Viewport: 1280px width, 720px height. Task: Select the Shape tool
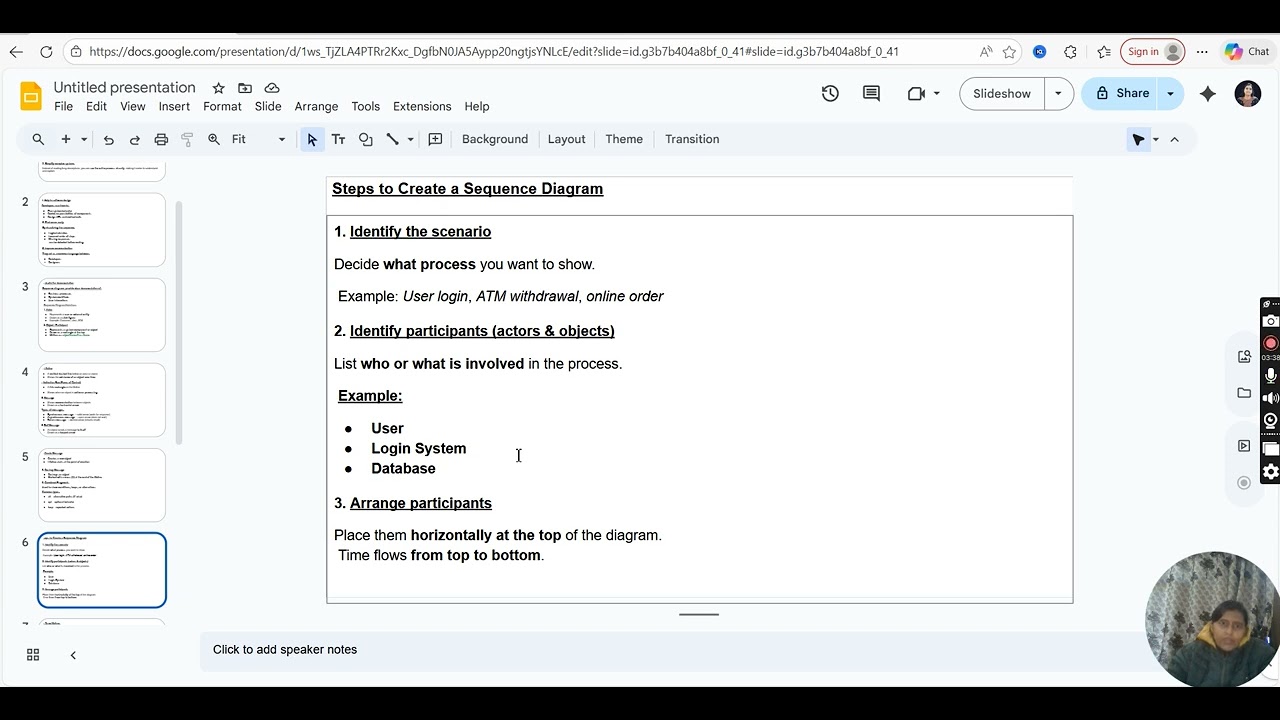[x=365, y=139]
